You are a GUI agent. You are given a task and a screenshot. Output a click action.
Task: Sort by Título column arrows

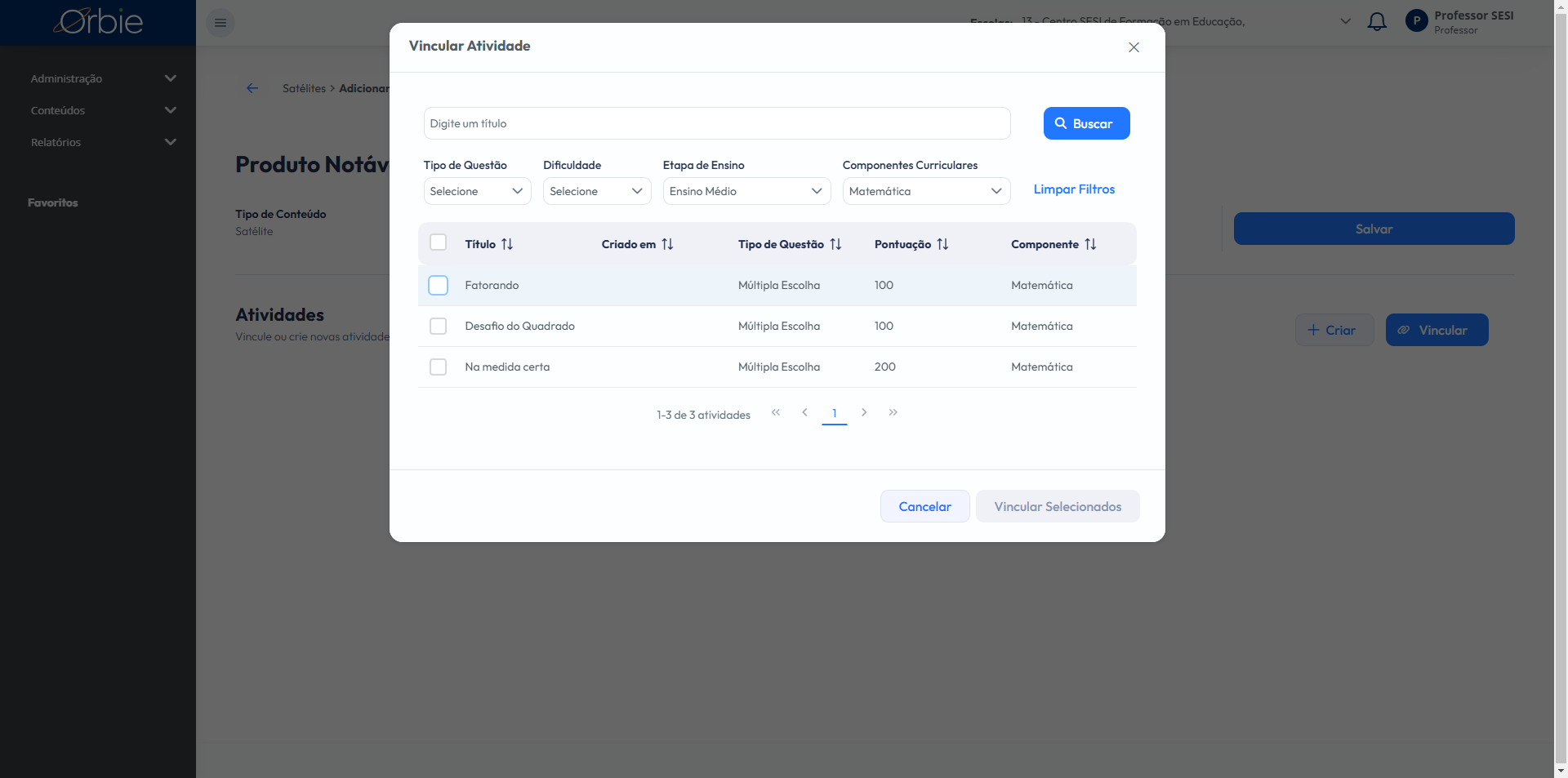[507, 244]
